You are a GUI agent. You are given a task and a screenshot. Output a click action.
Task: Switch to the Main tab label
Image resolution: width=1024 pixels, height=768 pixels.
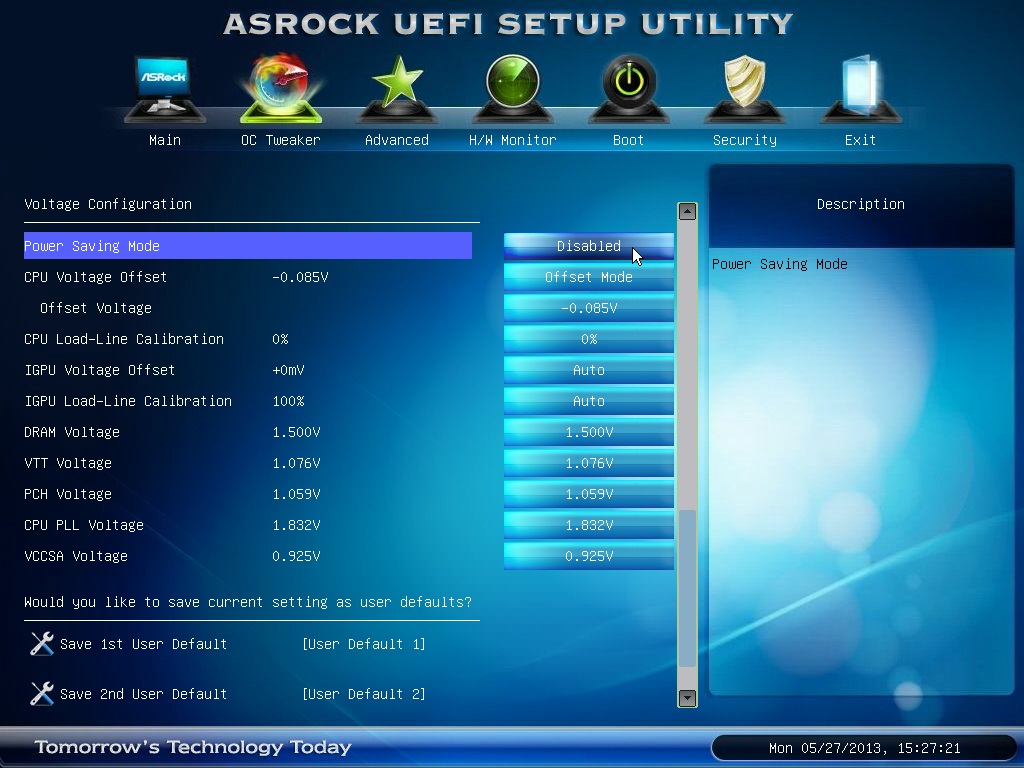coord(165,140)
